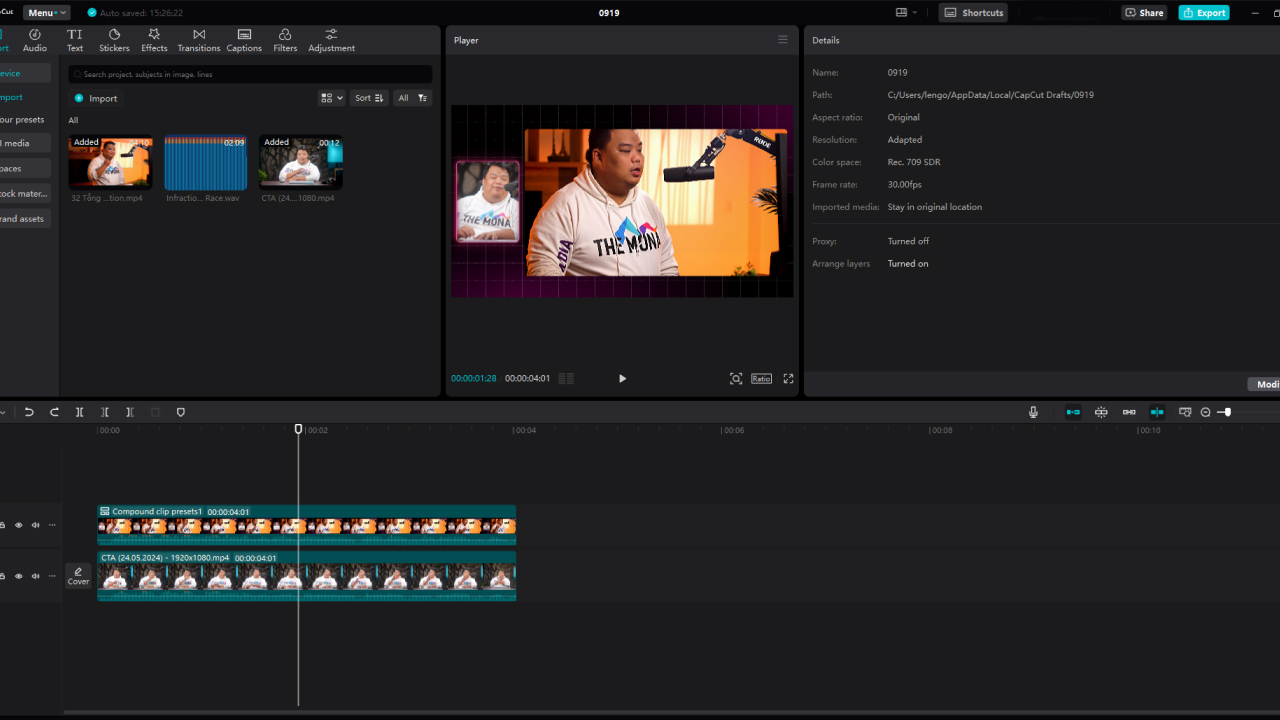Toggle visibility of the Compound clip track
The height and width of the screenshot is (720, 1280).
coord(18,525)
